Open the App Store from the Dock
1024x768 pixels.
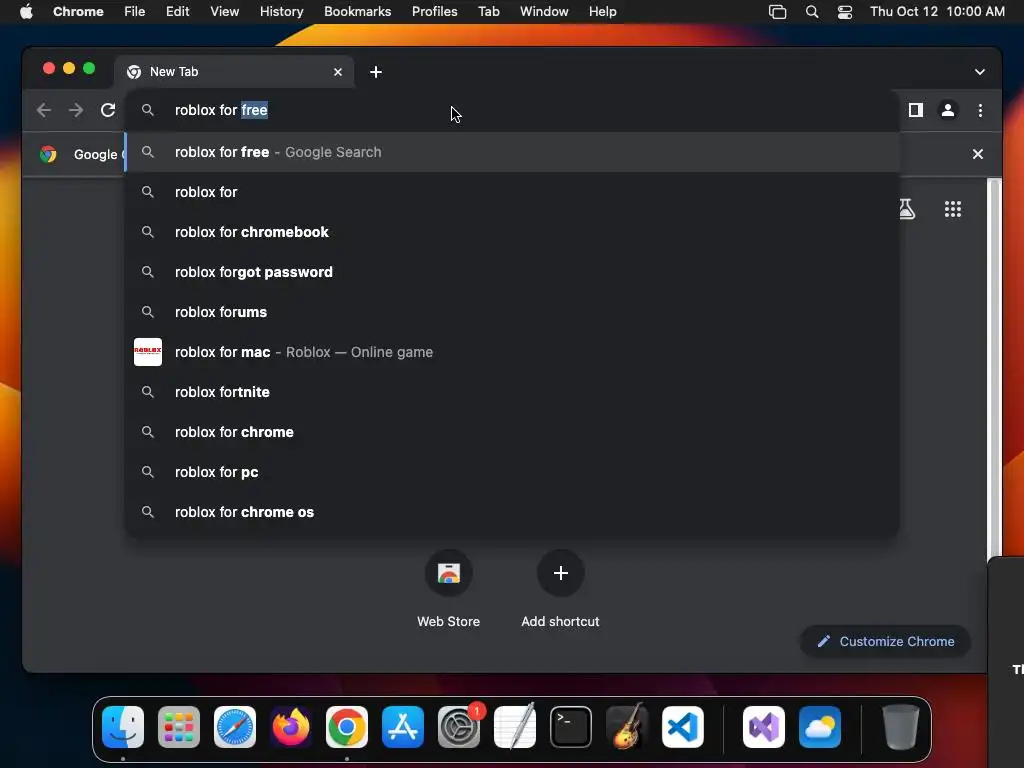pos(403,727)
